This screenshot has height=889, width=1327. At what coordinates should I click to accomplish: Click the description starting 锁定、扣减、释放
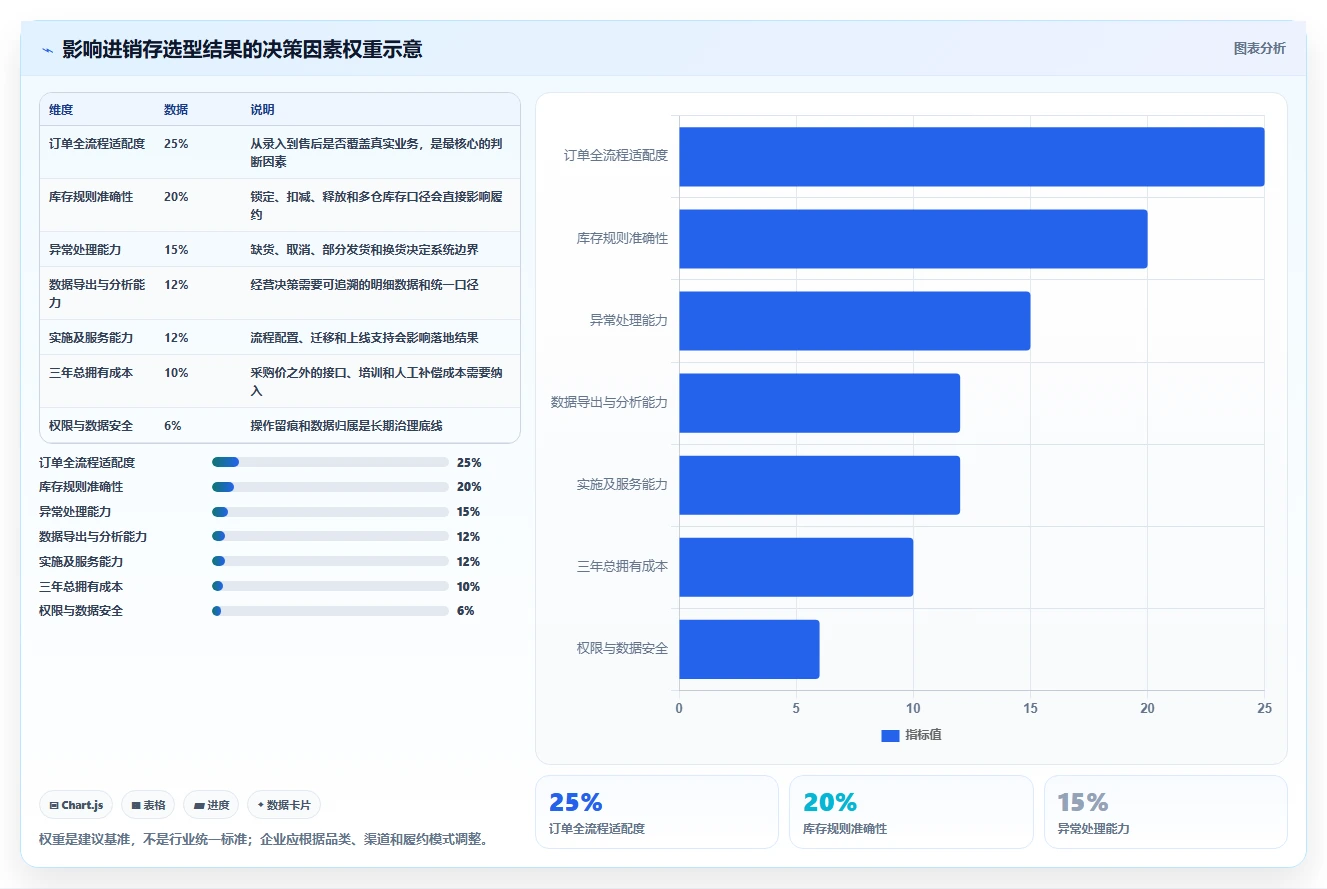375,206
